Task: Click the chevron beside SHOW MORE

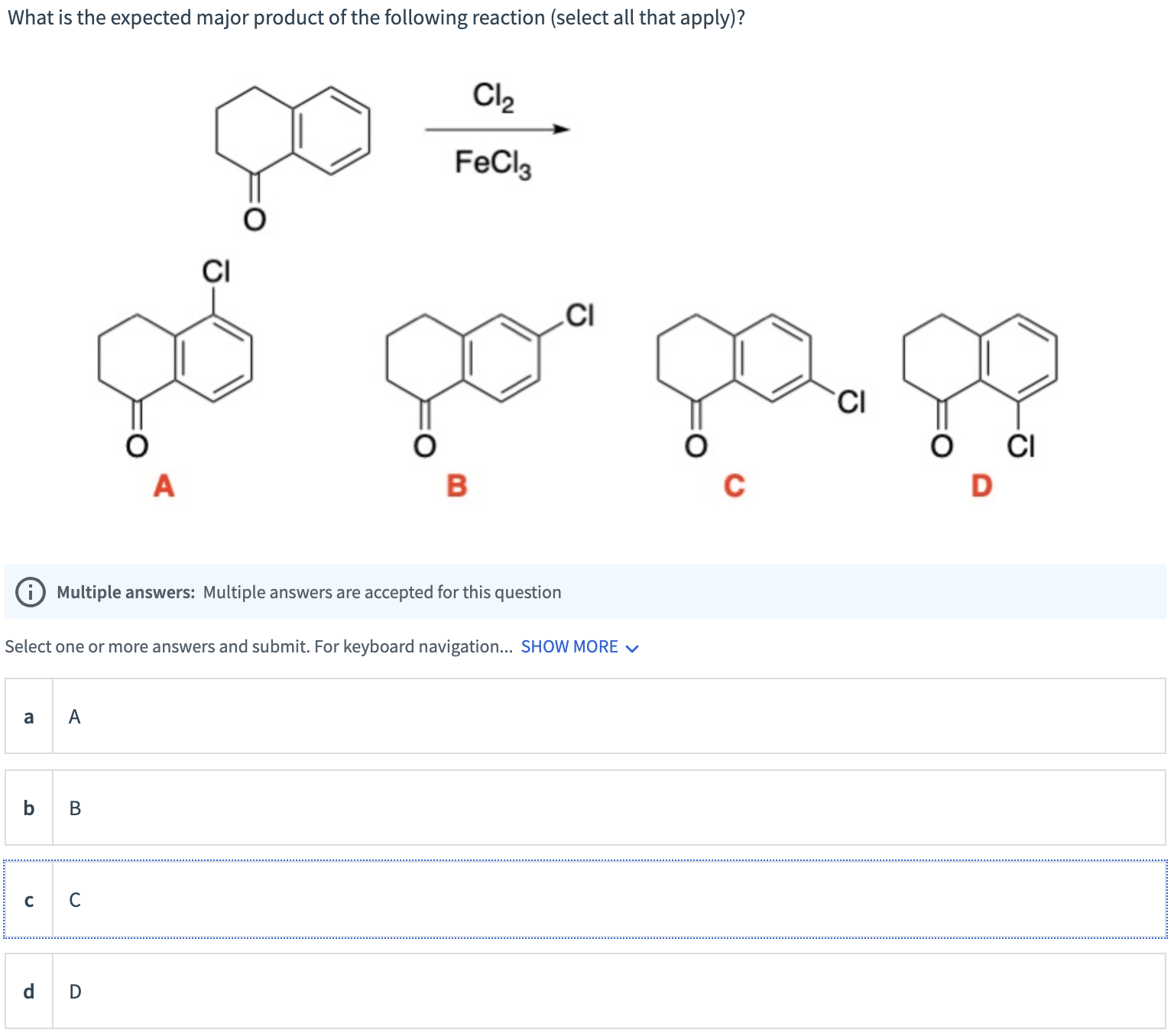Action: coord(633,647)
